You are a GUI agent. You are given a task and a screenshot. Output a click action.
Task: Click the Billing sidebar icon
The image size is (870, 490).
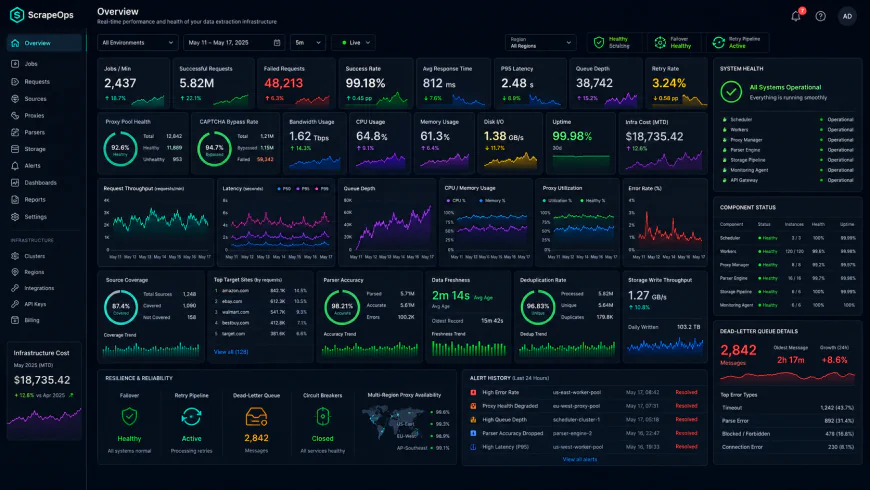[15, 320]
